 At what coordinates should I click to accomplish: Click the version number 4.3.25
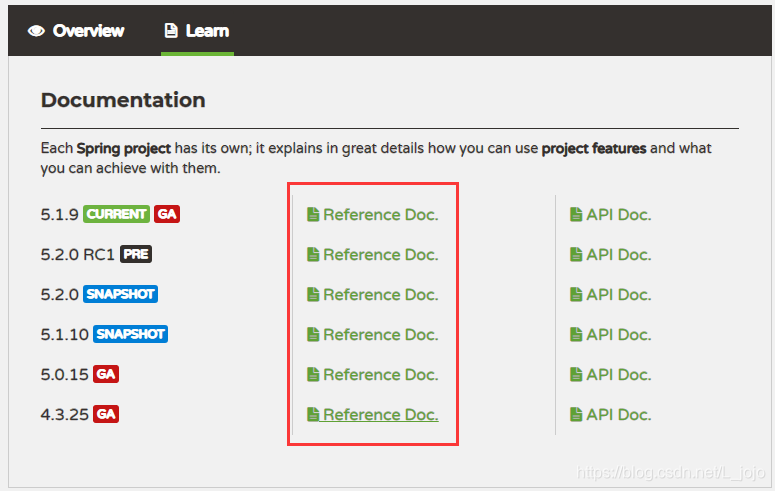point(64,414)
